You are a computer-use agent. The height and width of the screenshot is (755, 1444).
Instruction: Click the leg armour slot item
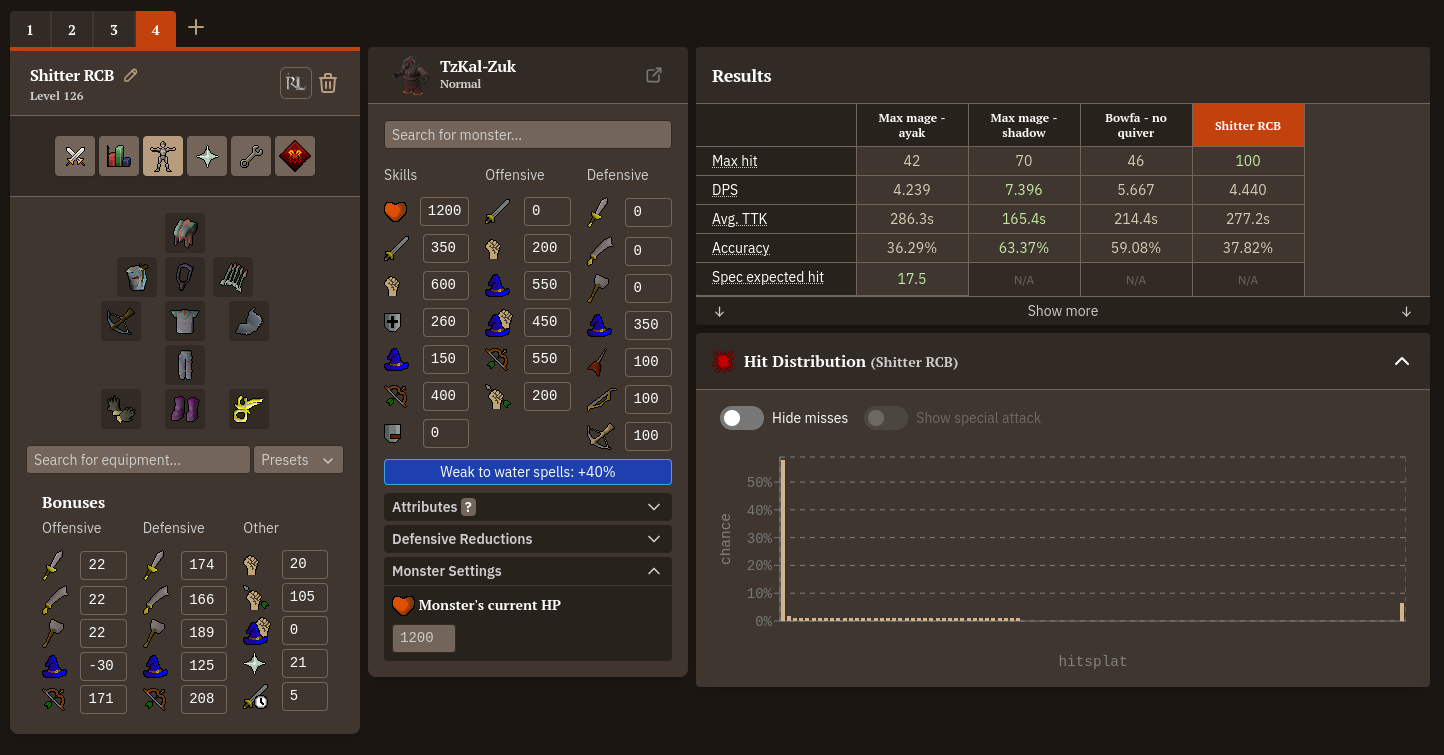click(x=185, y=365)
